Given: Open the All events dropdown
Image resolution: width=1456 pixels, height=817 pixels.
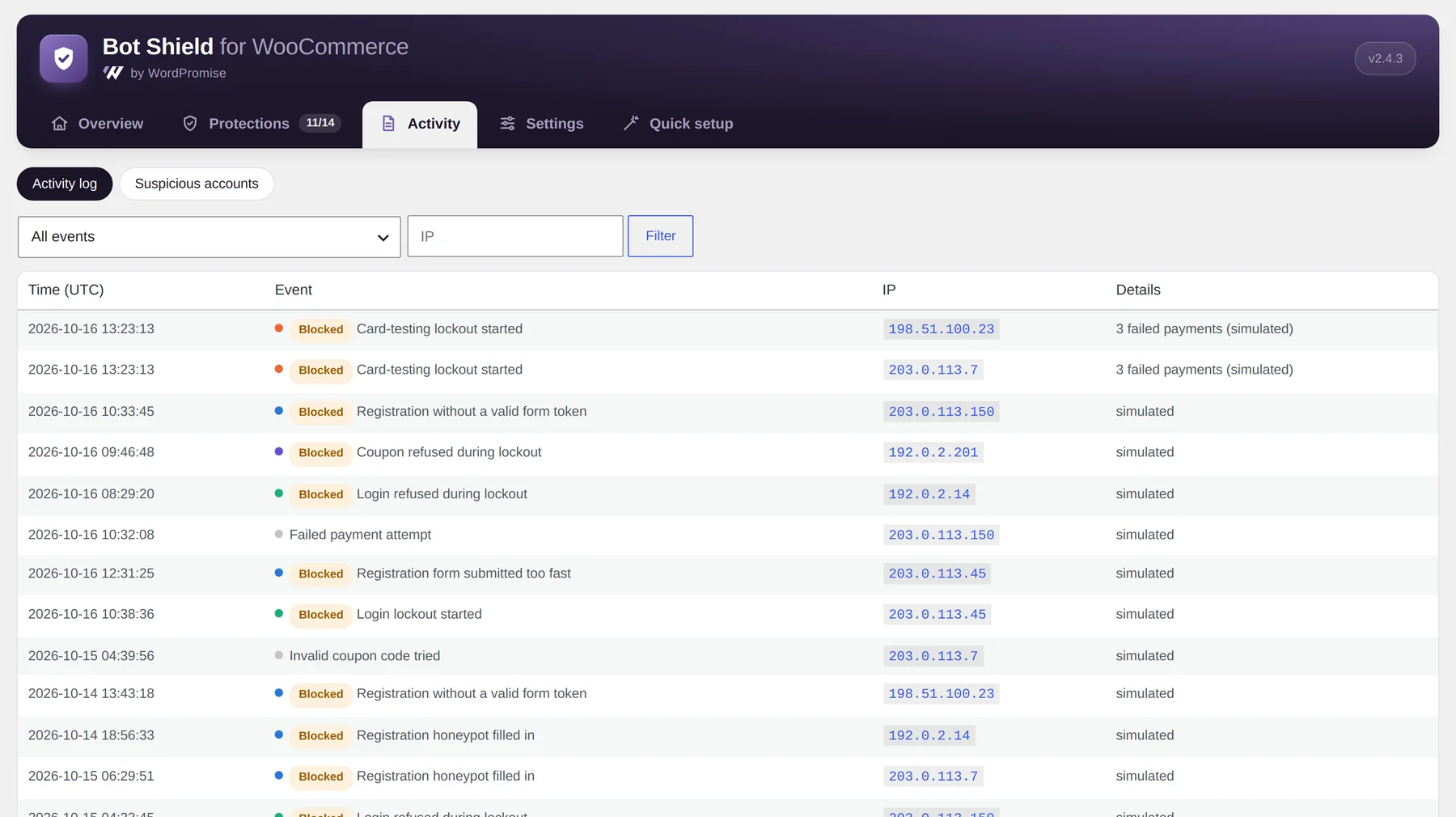Looking at the screenshot, I should [210, 237].
